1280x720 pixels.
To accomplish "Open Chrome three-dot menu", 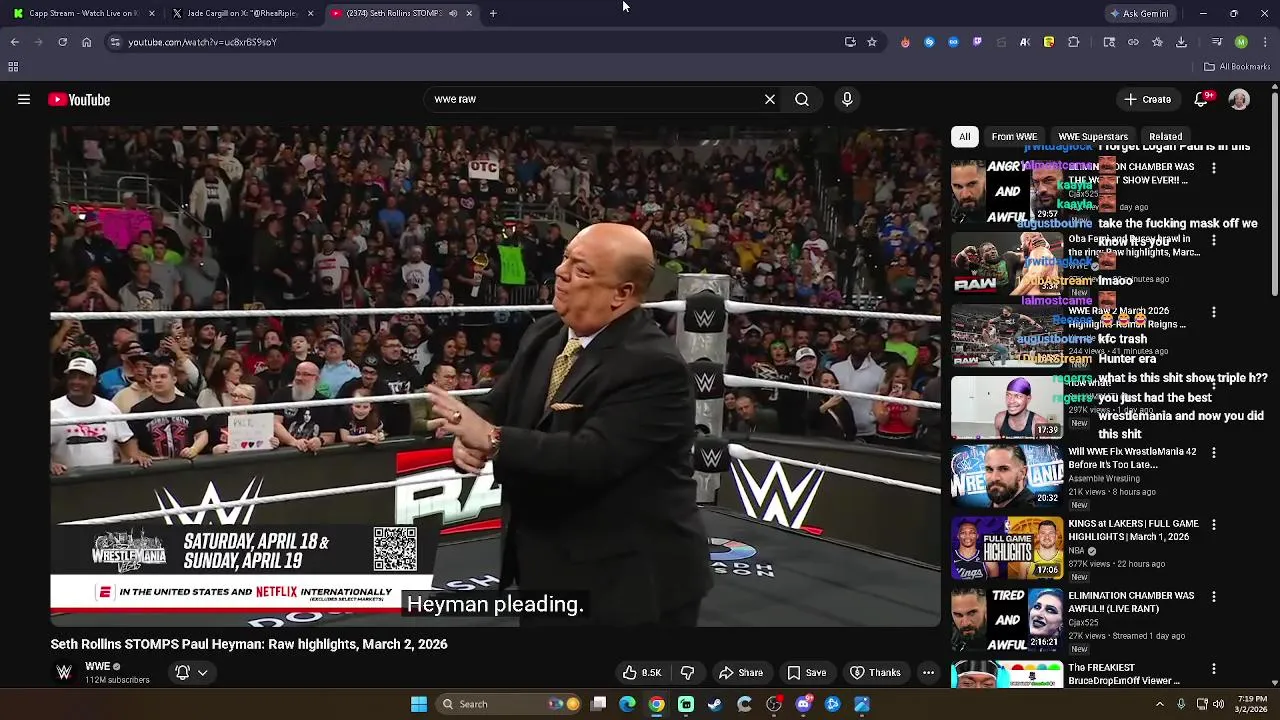I will 1265,42.
